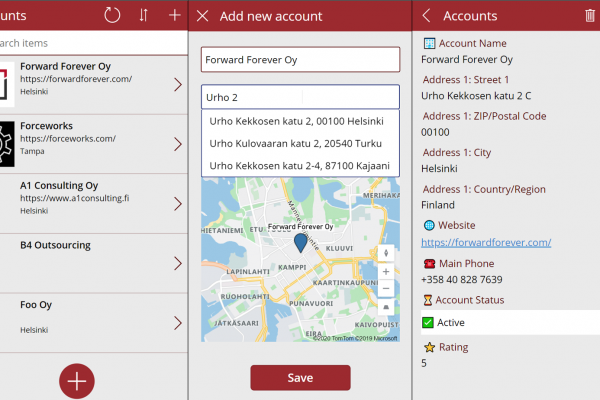Viewport: 600px width, 400px height.
Task: Zoom out on the map
Action: [x=386, y=288]
